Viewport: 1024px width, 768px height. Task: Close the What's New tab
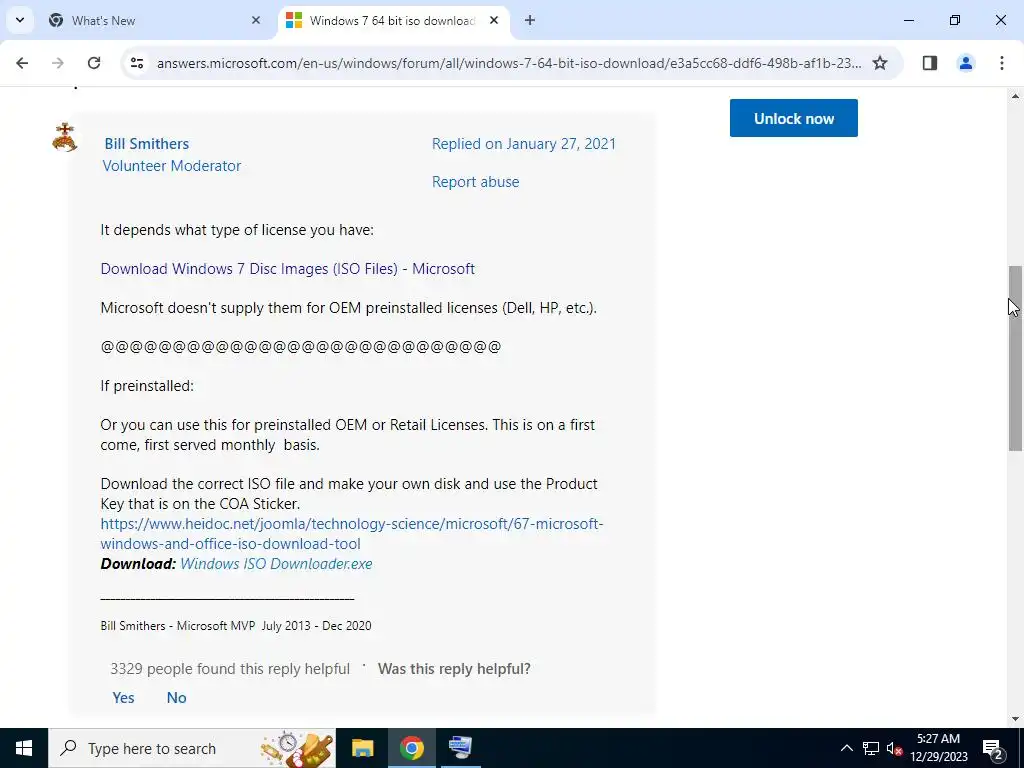pos(256,20)
